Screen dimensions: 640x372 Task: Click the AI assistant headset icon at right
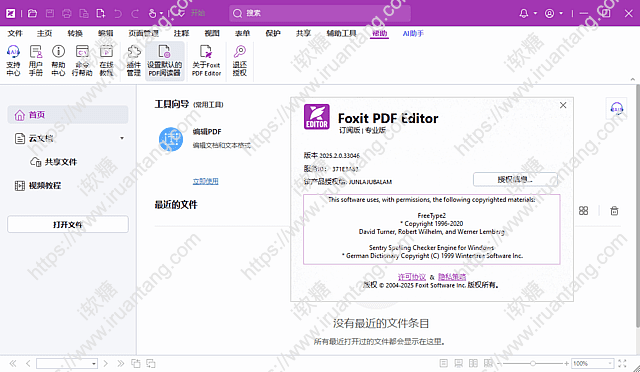point(616,109)
